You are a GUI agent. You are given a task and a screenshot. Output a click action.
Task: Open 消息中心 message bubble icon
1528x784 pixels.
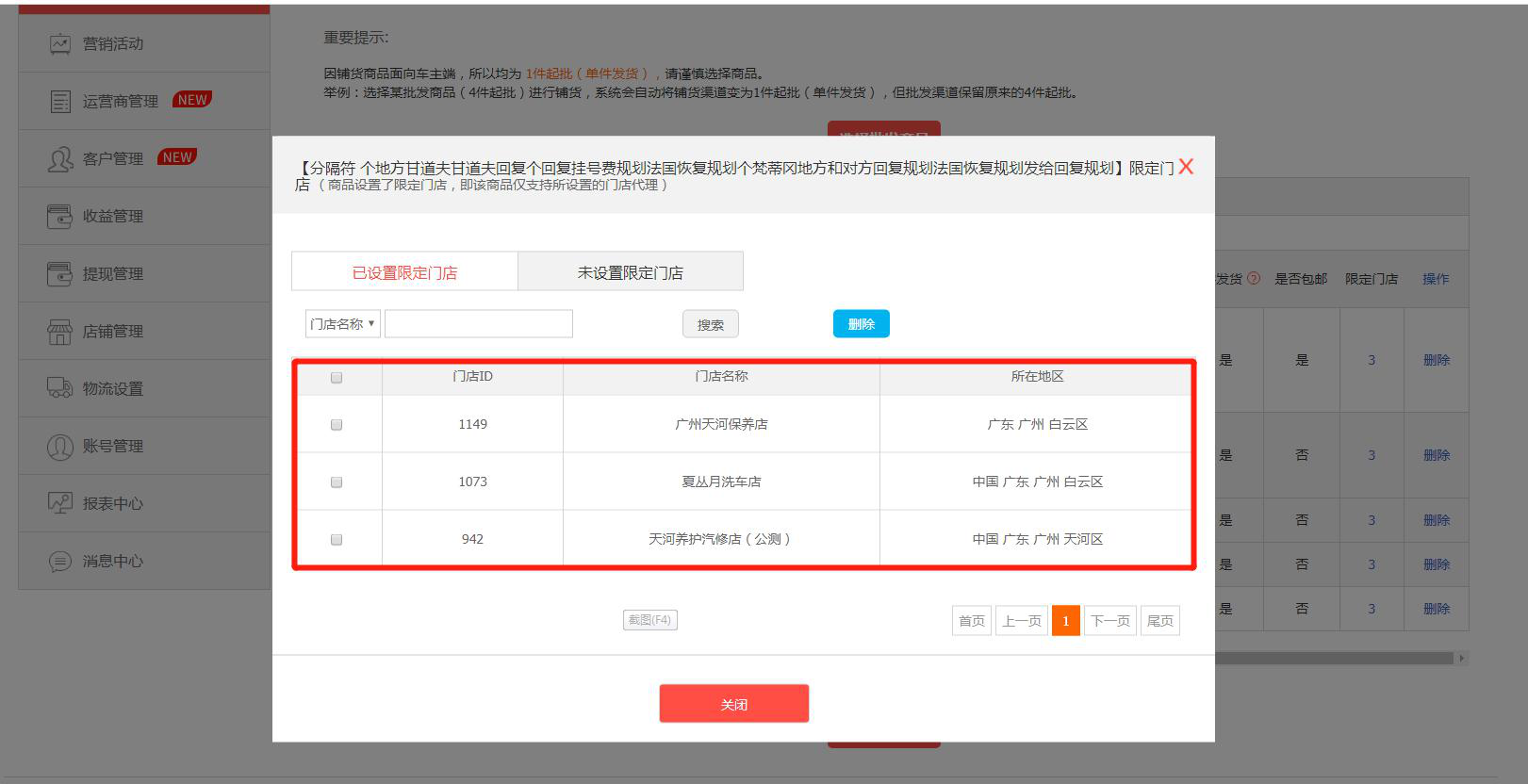(x=59, y=562)
